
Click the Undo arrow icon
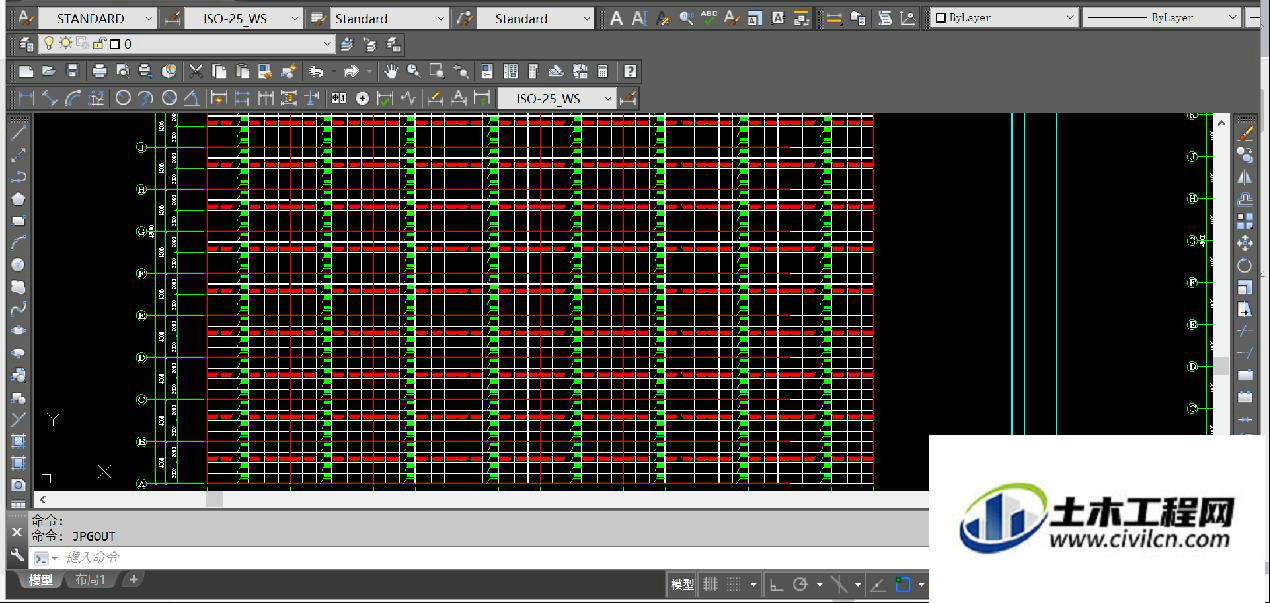click(x=316, y=71)
